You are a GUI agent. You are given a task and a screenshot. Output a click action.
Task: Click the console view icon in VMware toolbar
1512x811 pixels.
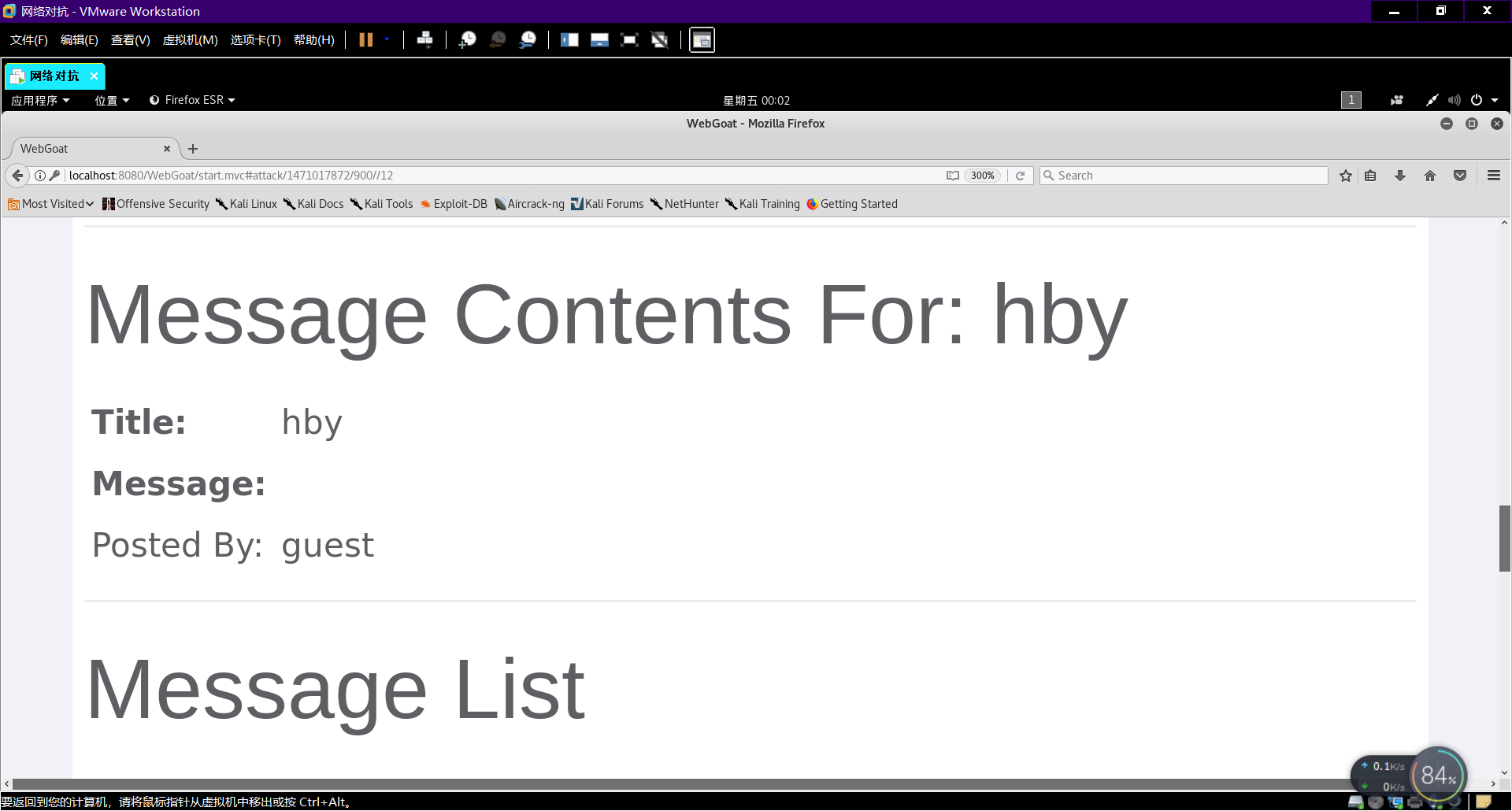point(702,40)
